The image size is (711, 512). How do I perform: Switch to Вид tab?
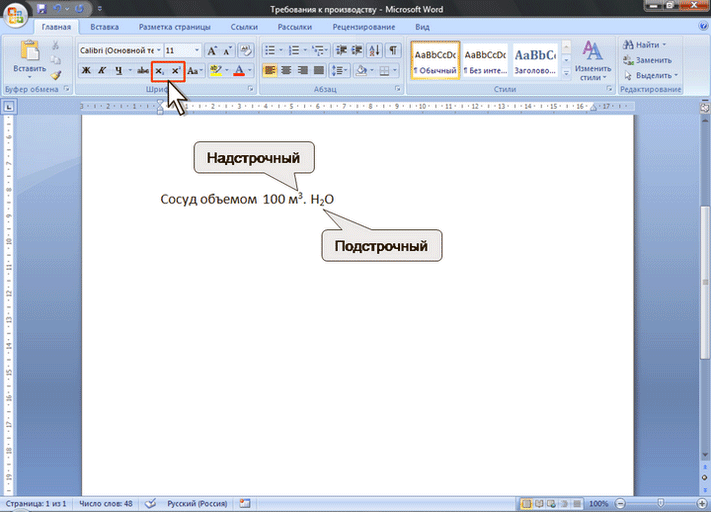[x=422, y=27]
